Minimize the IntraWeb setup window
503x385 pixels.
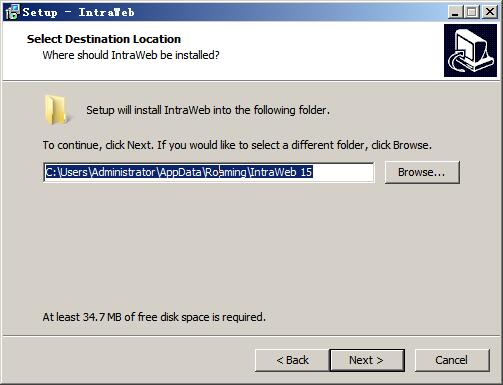click(x=455, y=12)
